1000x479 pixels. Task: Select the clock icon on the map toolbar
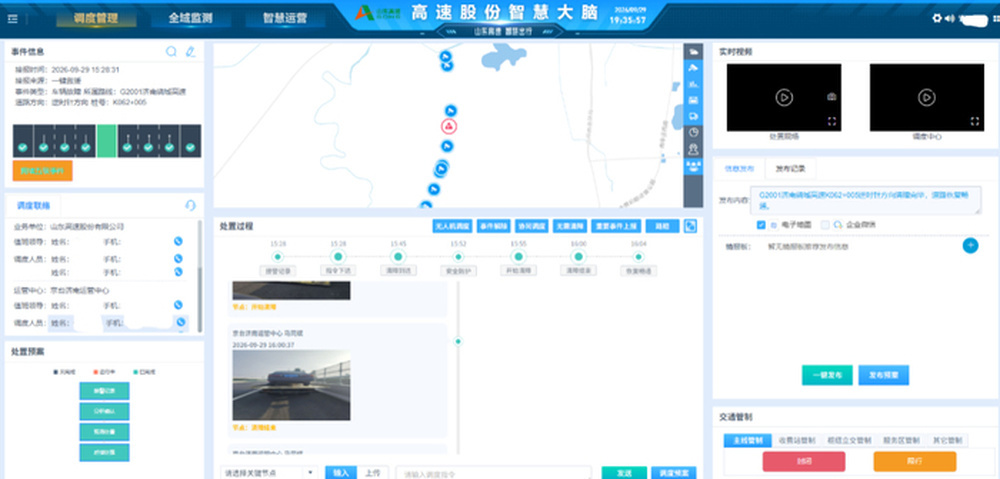693,132
